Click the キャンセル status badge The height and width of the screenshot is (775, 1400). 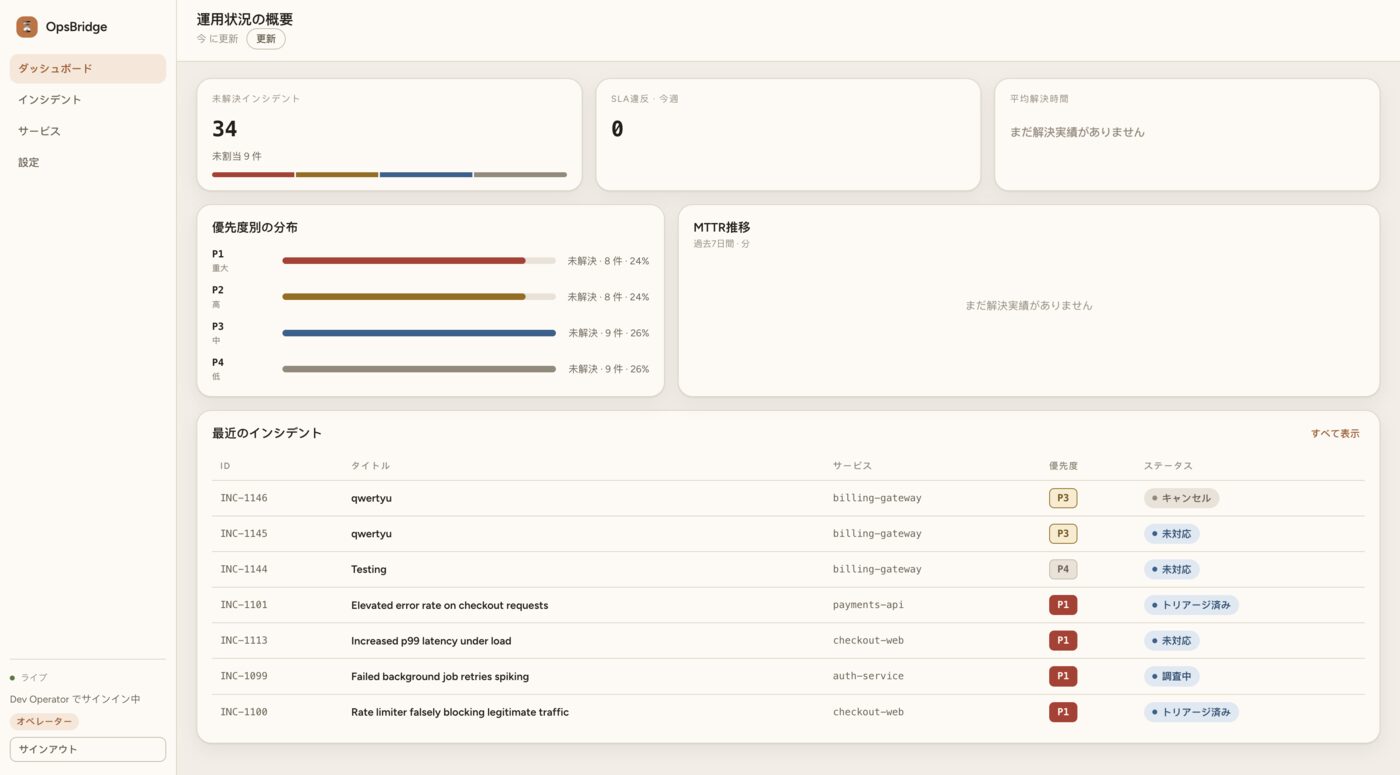click(x=1182, y=498)
